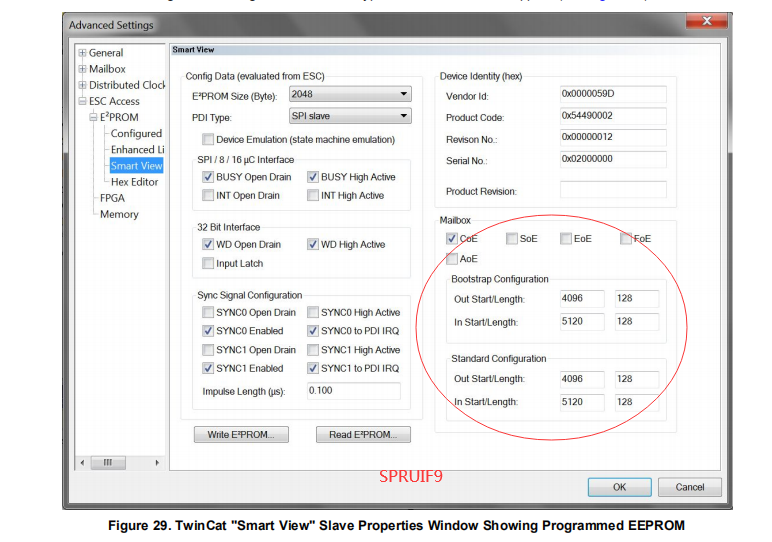Click tree scrollbar left arrow
The width and height of the screenshot is (772, 542).
[82, 463]
